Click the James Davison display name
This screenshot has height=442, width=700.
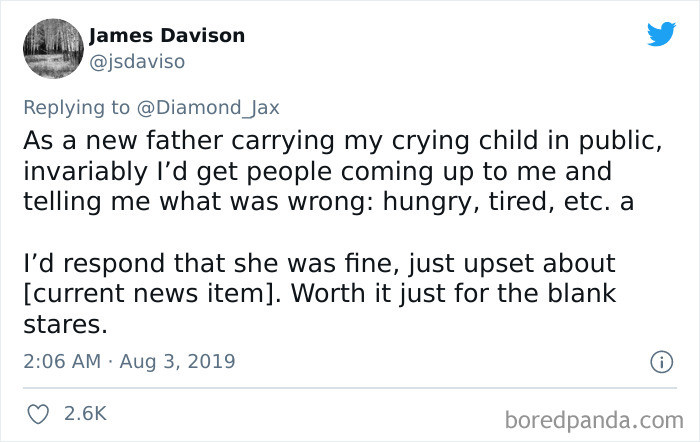click(167, 36)
